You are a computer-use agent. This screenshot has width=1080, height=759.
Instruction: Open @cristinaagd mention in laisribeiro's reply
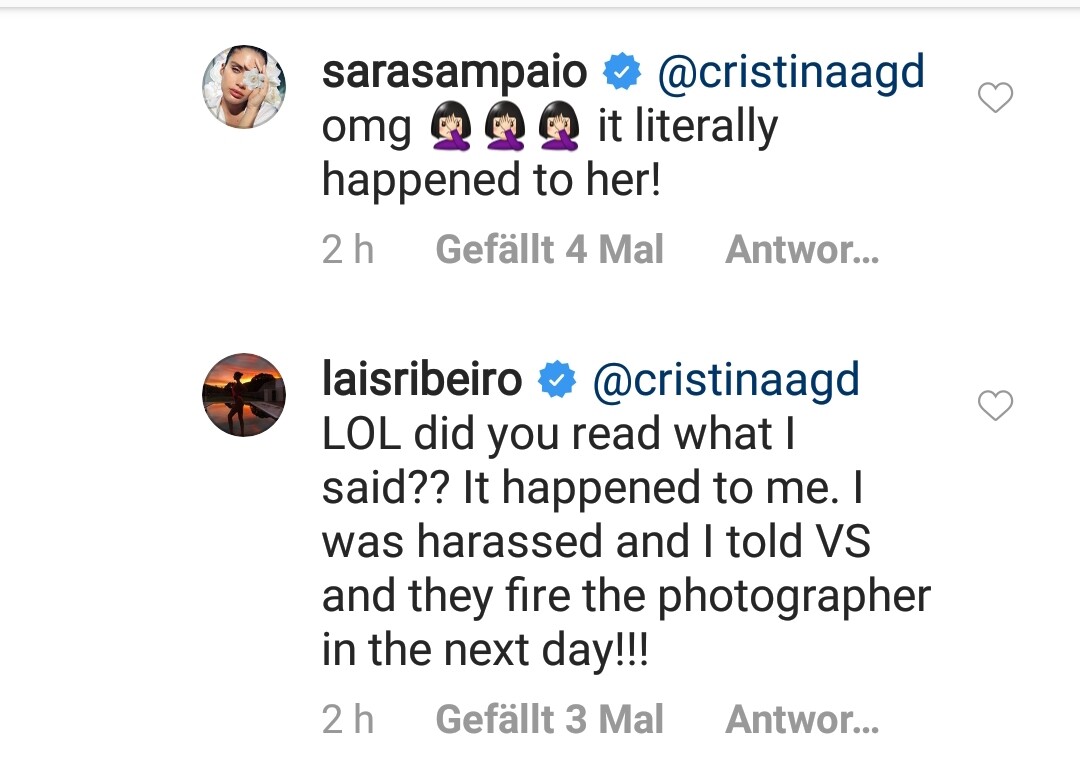pyautogui.click(x=726, y=381)
